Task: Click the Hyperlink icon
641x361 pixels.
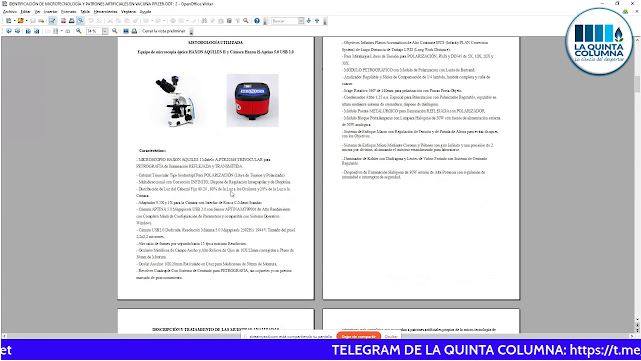Action: pyautogui.click(x=173, y=20)
